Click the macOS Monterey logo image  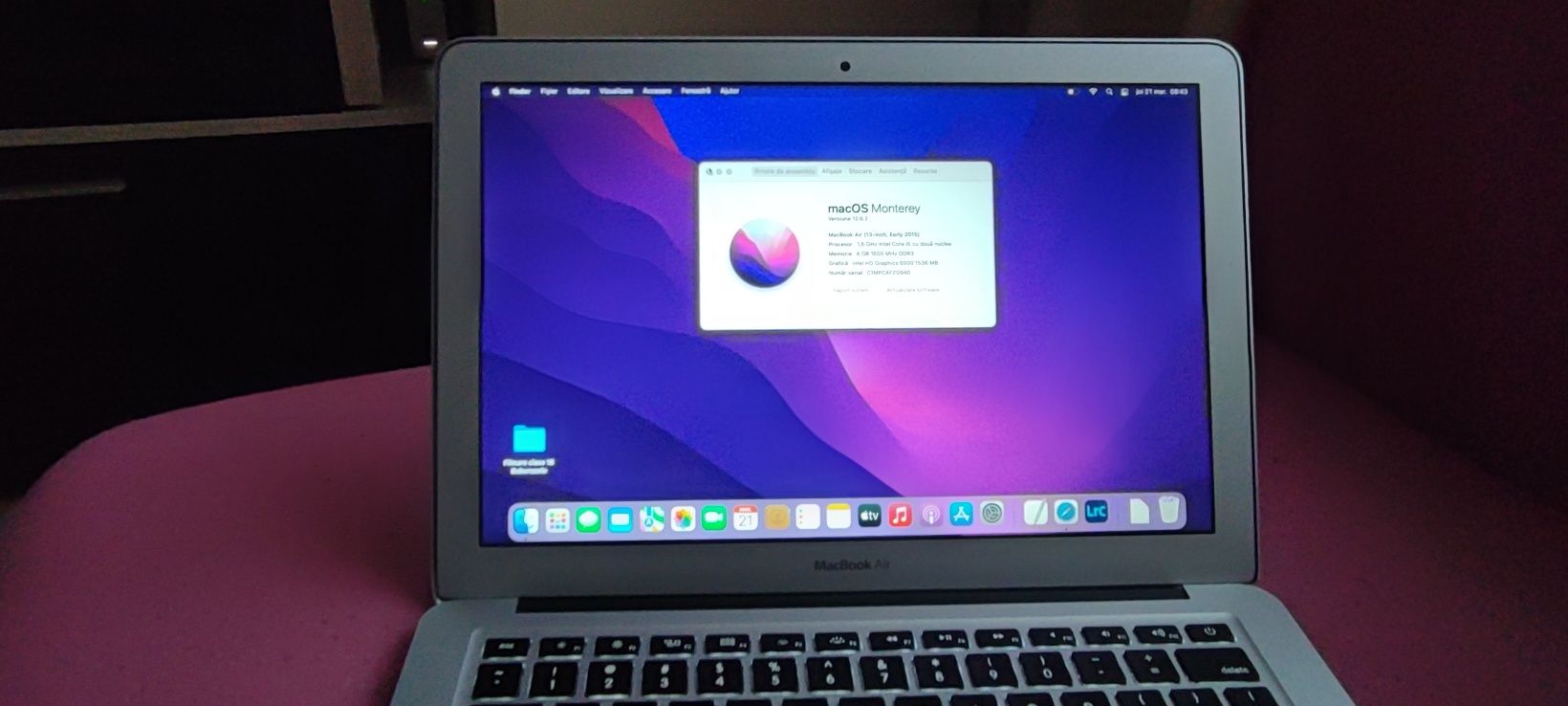click(764, 253)
